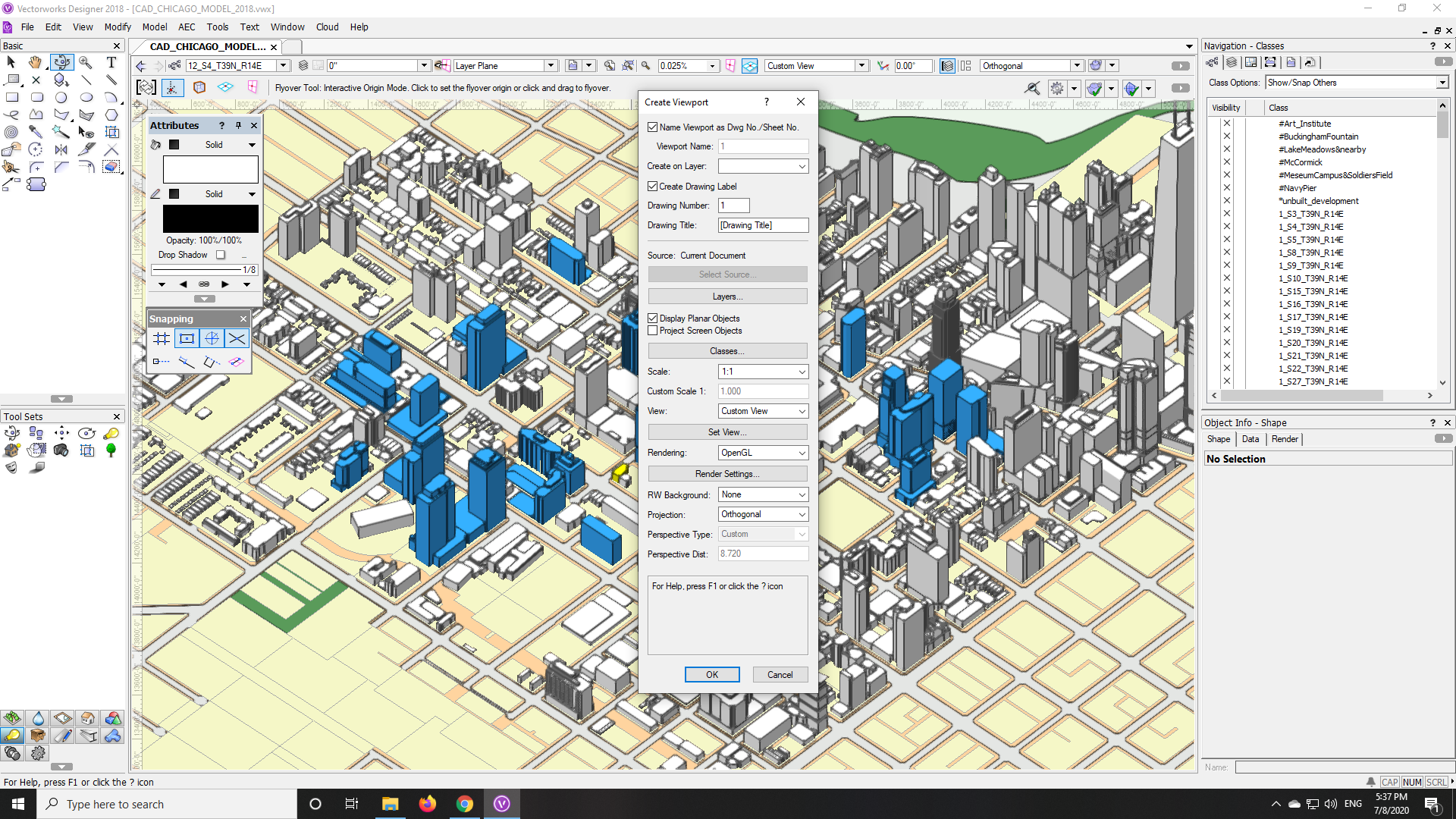Select the Mirror tool

coord(61,149)
